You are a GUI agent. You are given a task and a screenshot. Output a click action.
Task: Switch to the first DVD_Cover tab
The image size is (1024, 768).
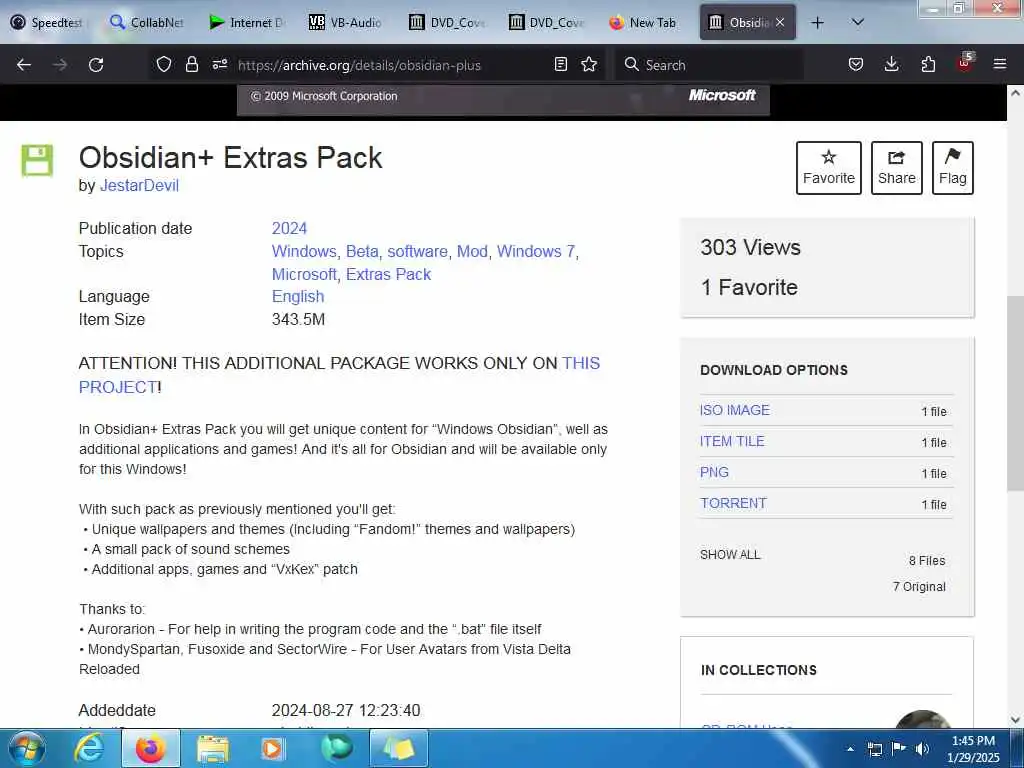pos(448,22)
